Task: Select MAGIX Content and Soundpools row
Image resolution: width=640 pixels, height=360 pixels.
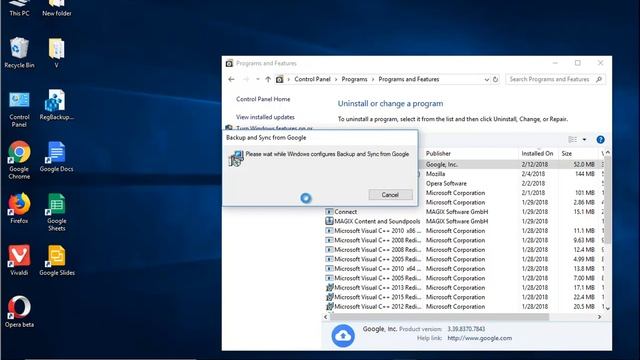Action: 464,221
